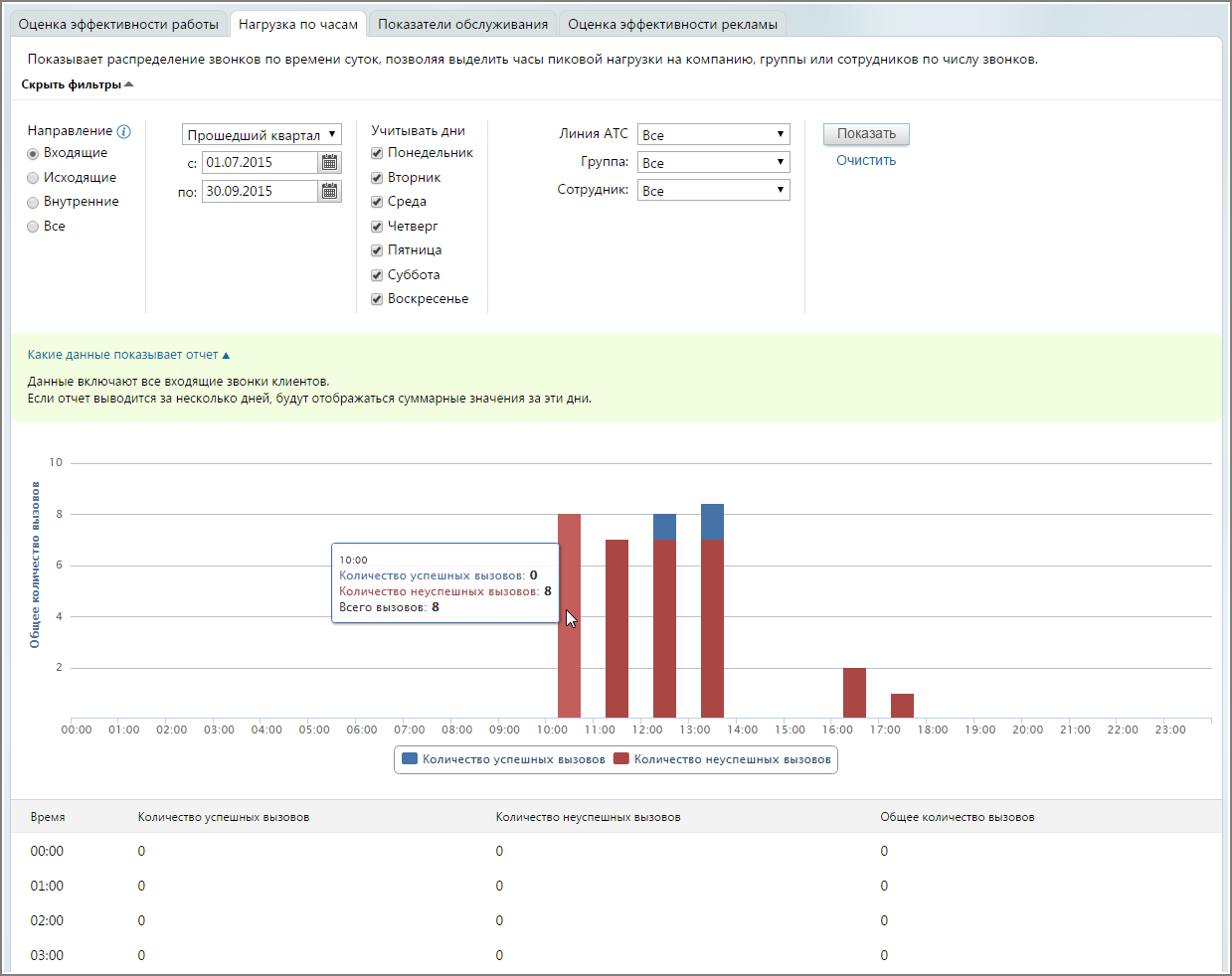Select the Исходящие radio button
The width and height of the screenshot is (1232, 976).
point(33,178)
